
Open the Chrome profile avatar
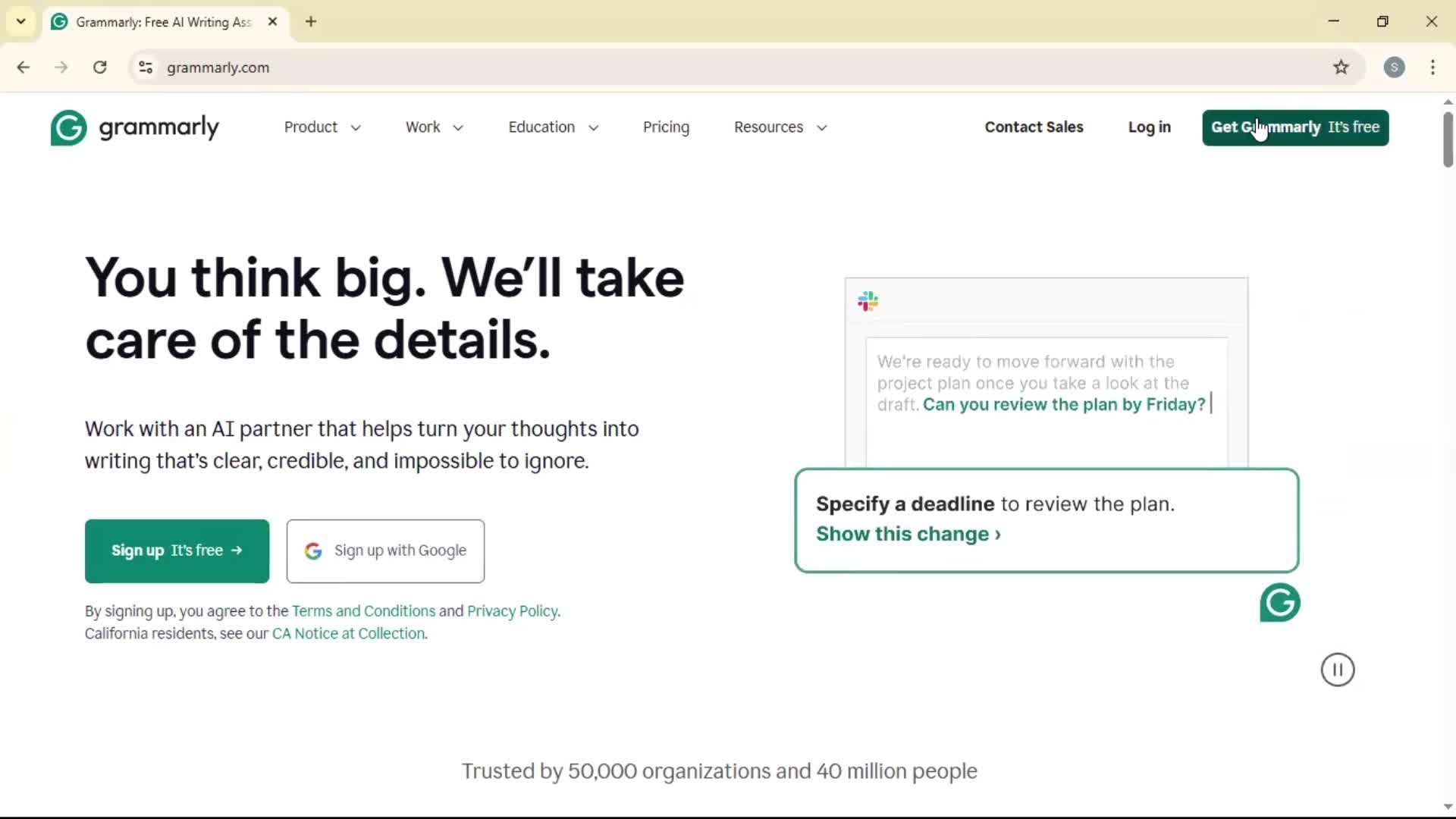click(x=1394, y=67)
